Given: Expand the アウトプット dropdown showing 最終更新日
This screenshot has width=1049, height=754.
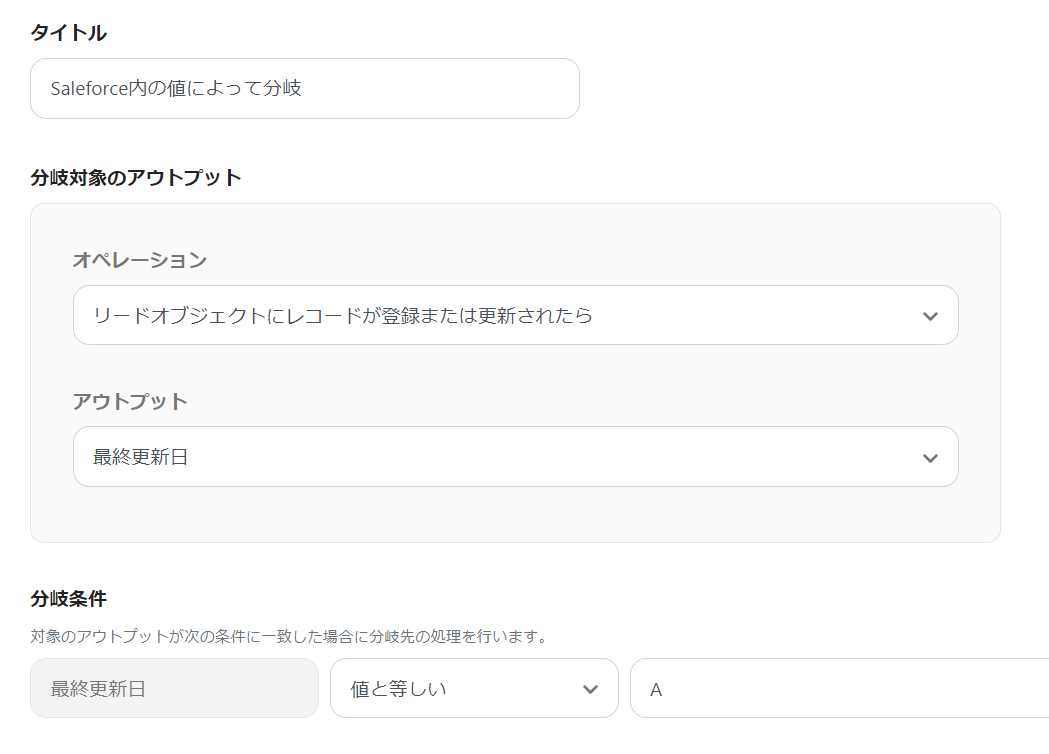Looking at the screenshot, I should coord(515,458).
